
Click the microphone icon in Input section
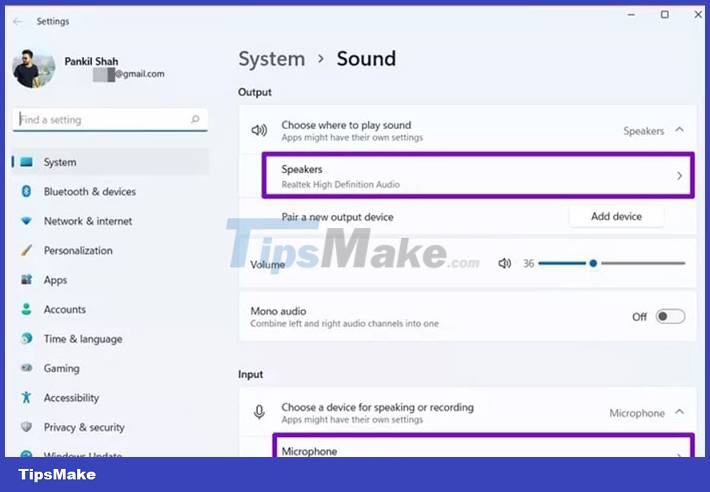pyautogui.click(x=259, y=412)
